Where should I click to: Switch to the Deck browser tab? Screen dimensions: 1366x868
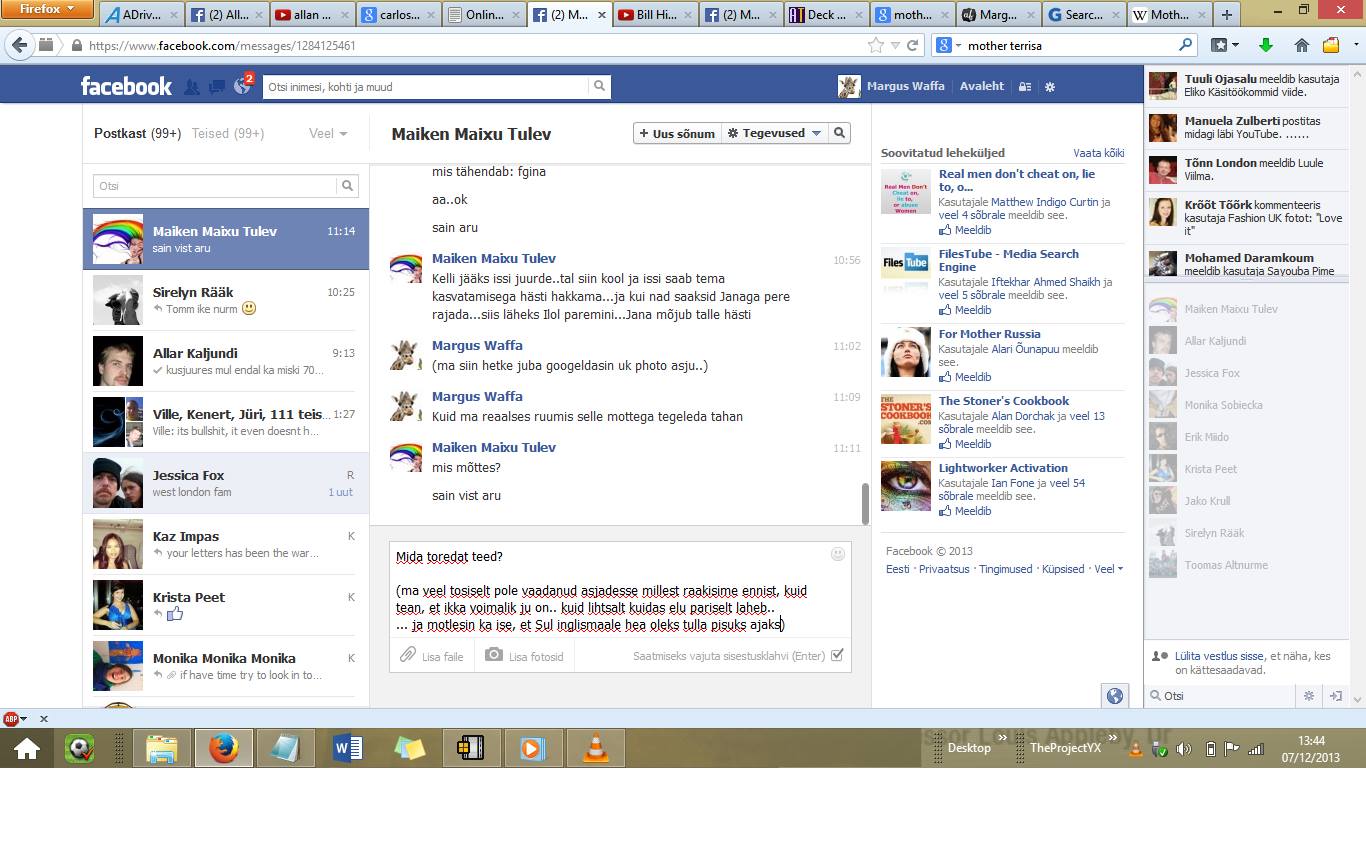824,14
